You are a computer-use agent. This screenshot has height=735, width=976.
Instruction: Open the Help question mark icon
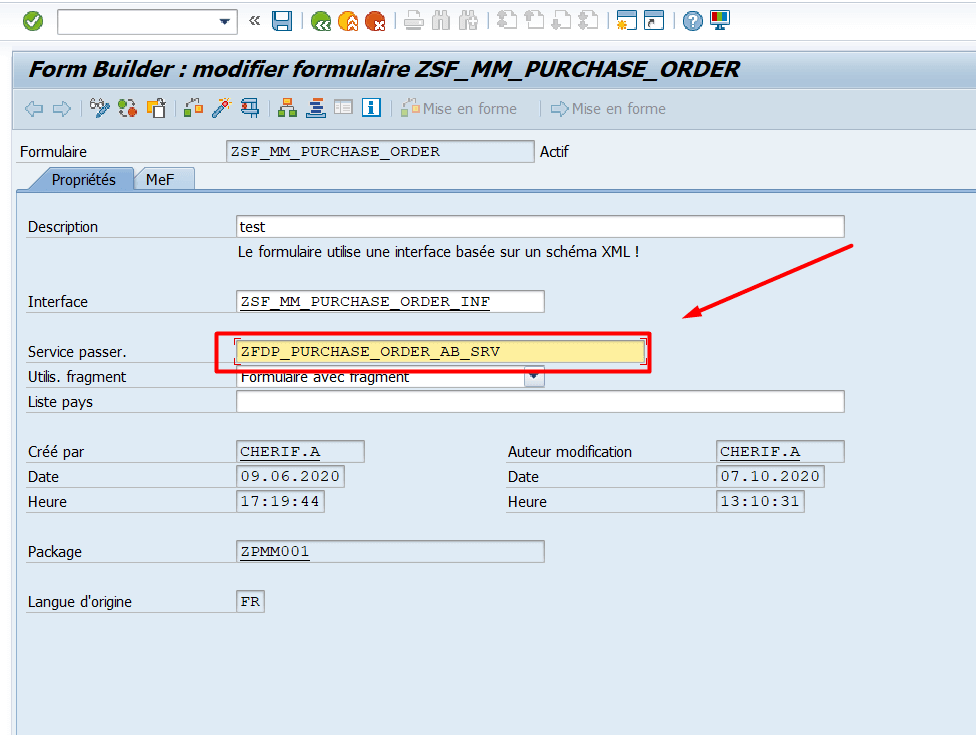[692, 21]
